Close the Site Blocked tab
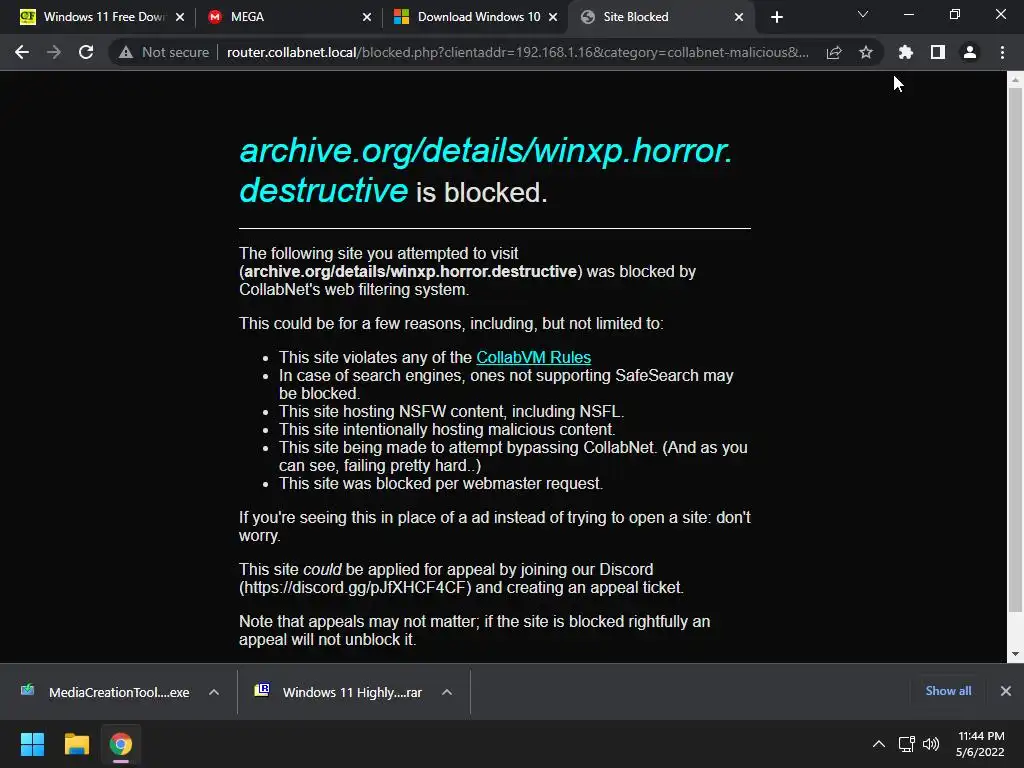This screenshot has height=768, width=1024. pos(739,17)
